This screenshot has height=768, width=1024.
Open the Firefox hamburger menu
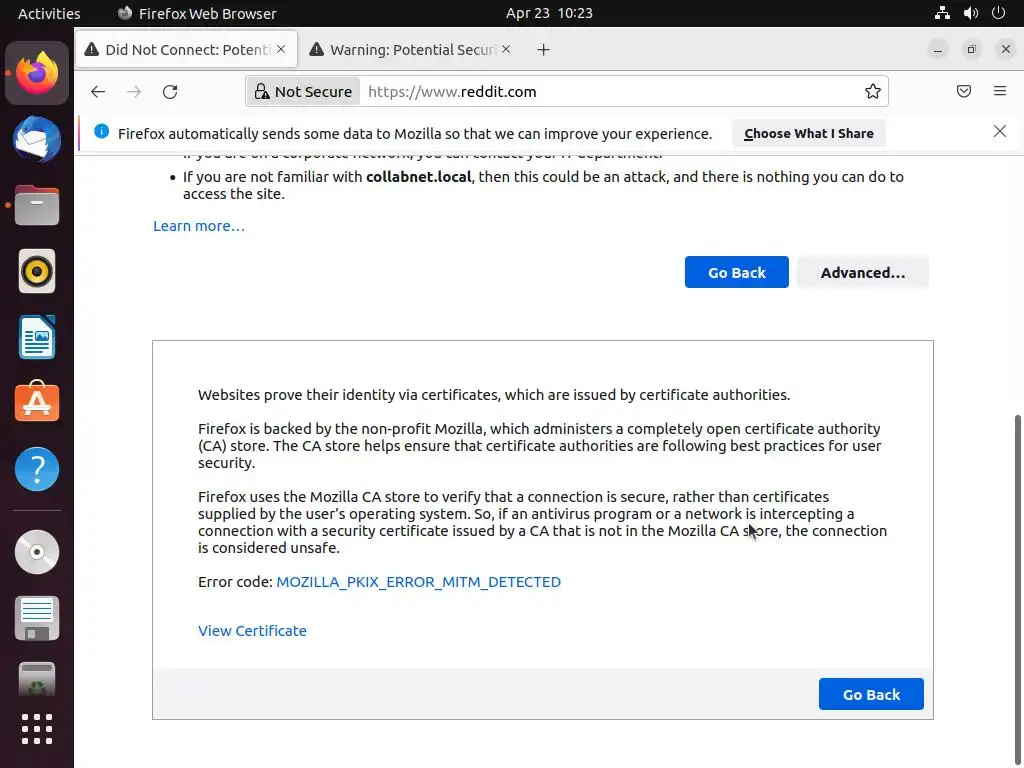999,91
